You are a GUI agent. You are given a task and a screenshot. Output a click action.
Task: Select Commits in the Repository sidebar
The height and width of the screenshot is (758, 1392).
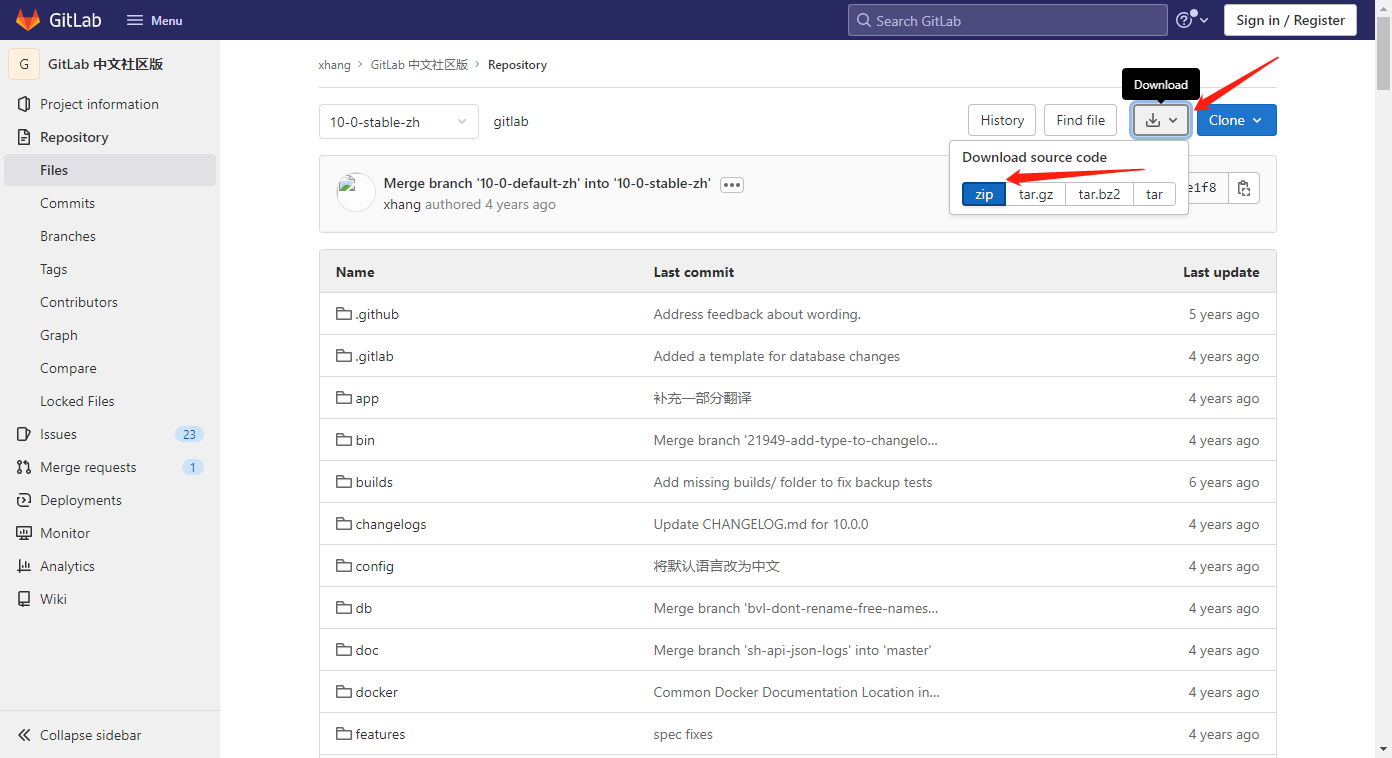pyautogui.click(x=67, y=202)
